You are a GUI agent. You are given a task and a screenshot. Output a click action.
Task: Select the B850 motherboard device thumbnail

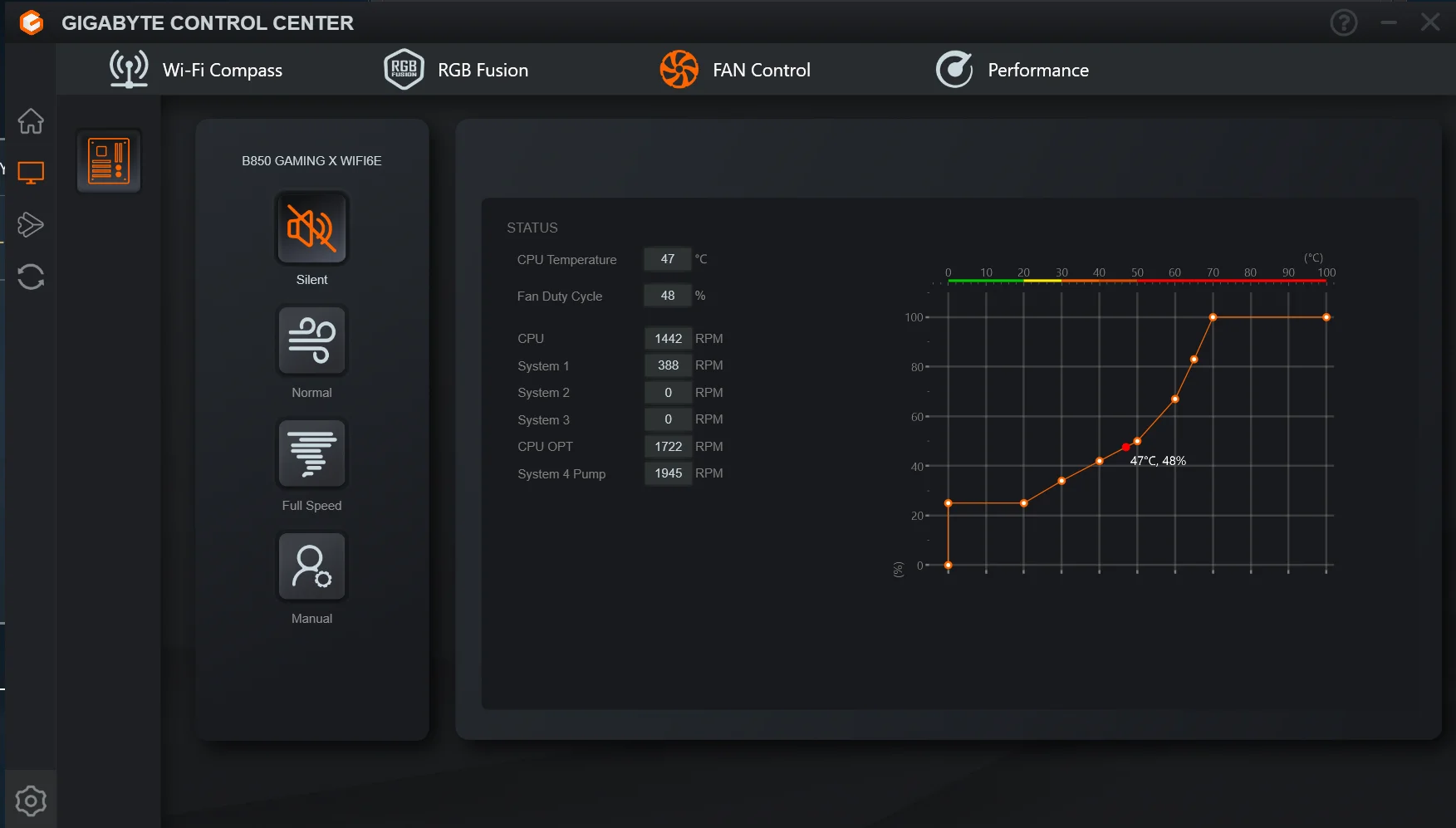(x=109, y=161)
